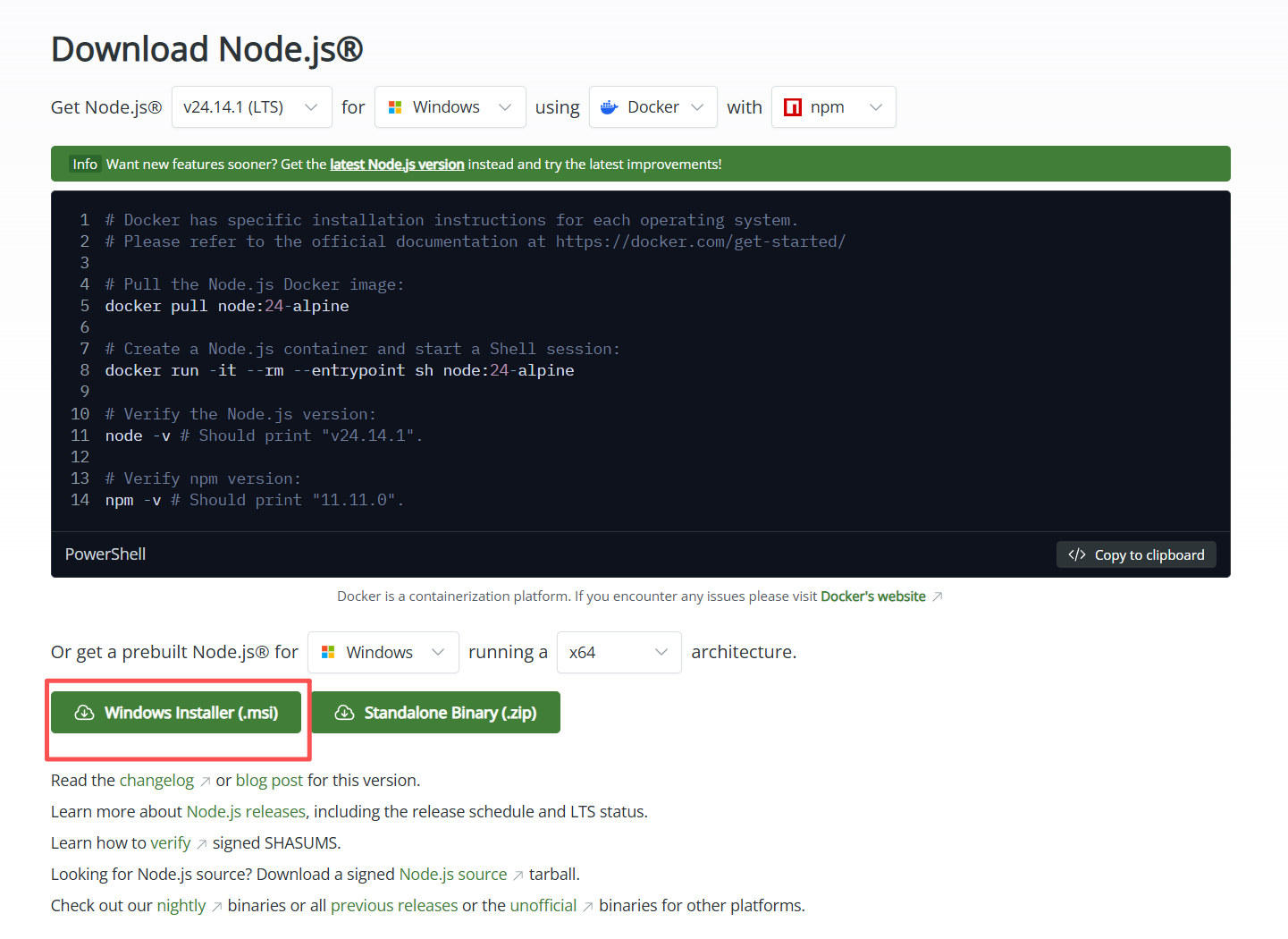1288x939 pixels.
Task: Open the blog post link
Action: (x=269, y=781)
